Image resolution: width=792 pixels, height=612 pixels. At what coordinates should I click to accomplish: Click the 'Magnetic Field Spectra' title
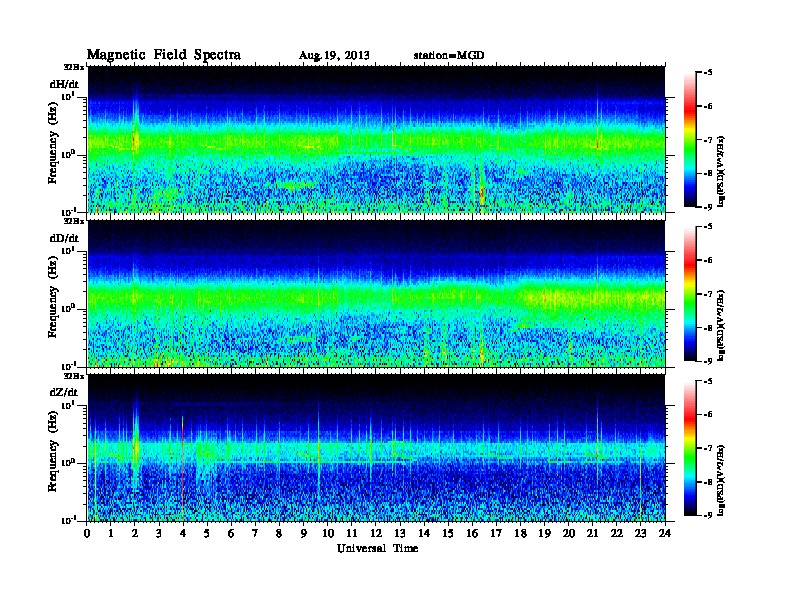tap(164, 55)
